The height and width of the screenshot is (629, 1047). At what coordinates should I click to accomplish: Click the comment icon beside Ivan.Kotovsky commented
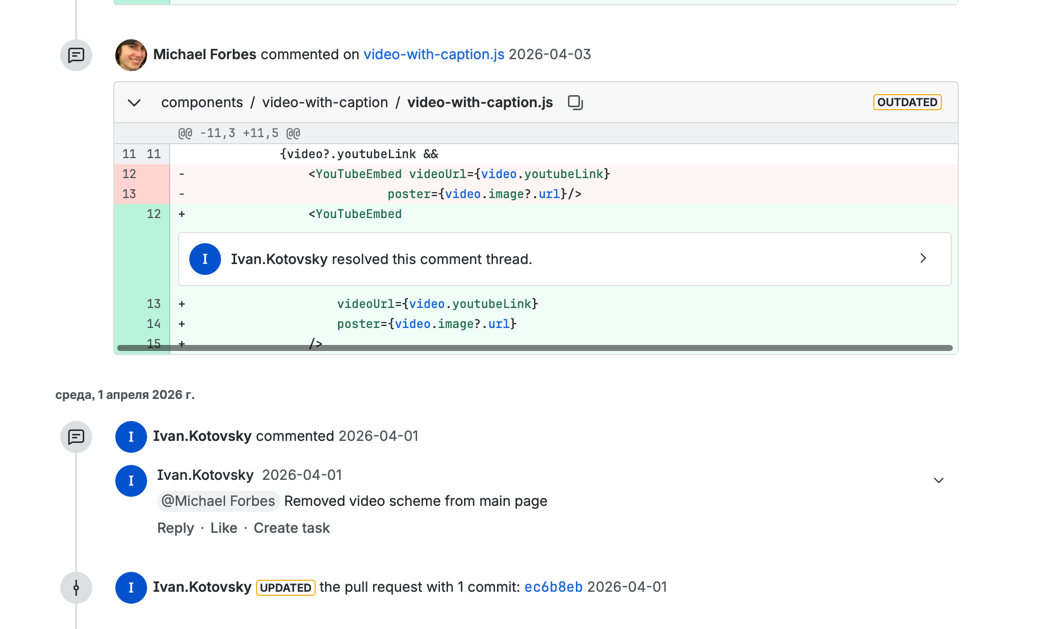76,437
